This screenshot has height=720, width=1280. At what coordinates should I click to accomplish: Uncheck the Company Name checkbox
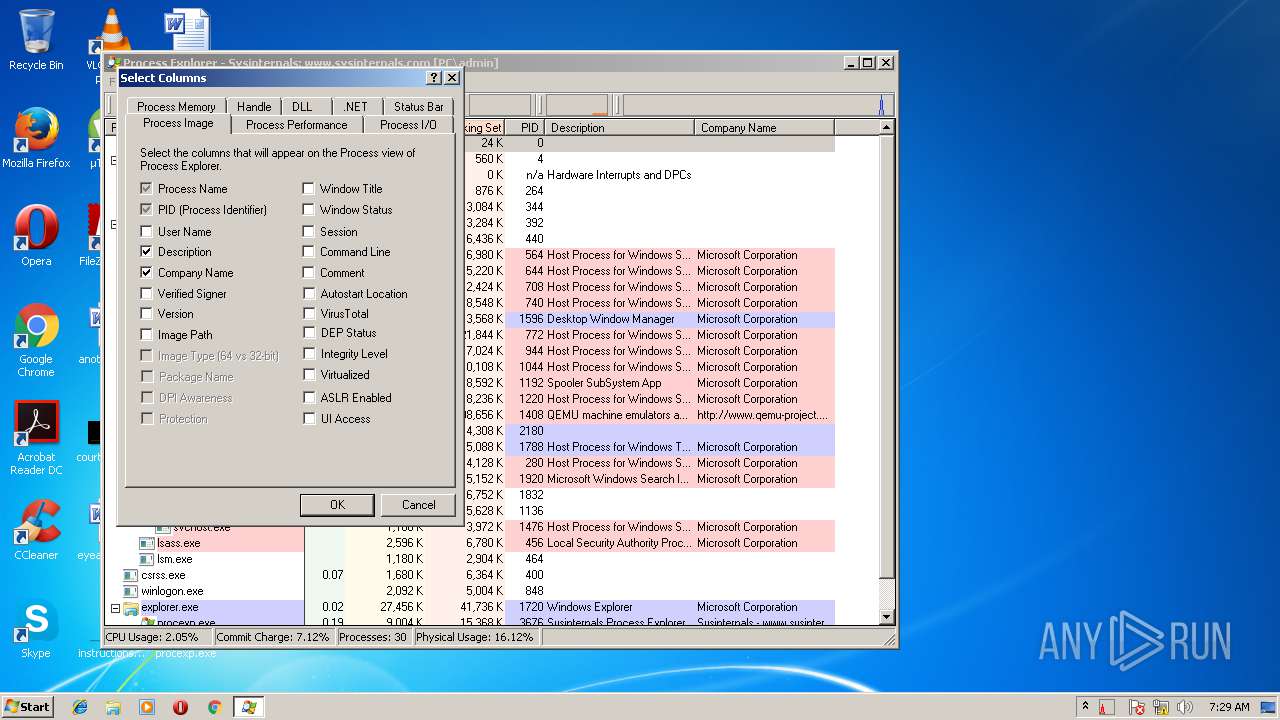pos(147,273)
